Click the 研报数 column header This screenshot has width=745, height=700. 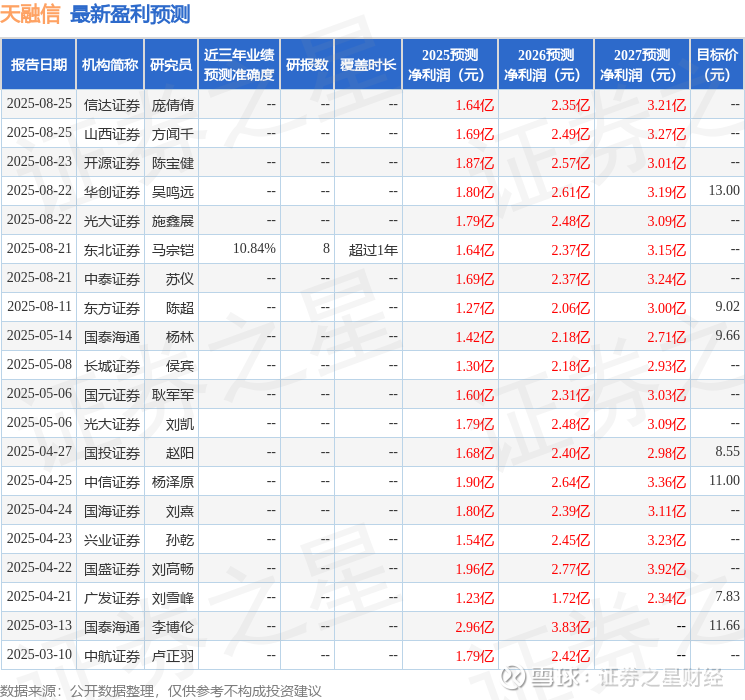point(307,64)
